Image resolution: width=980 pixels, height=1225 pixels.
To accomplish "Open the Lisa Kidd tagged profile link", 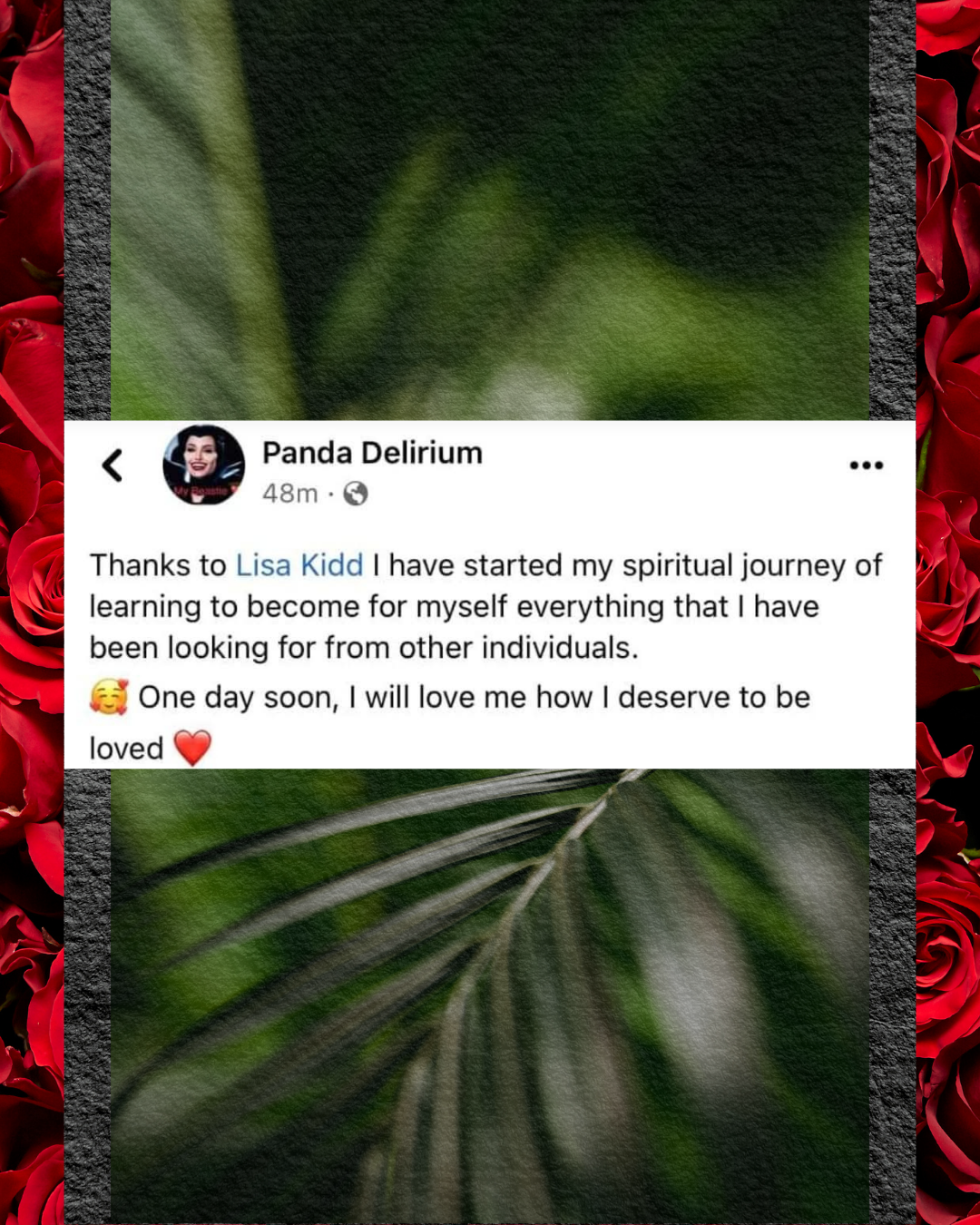I will (x=299, y=565).
